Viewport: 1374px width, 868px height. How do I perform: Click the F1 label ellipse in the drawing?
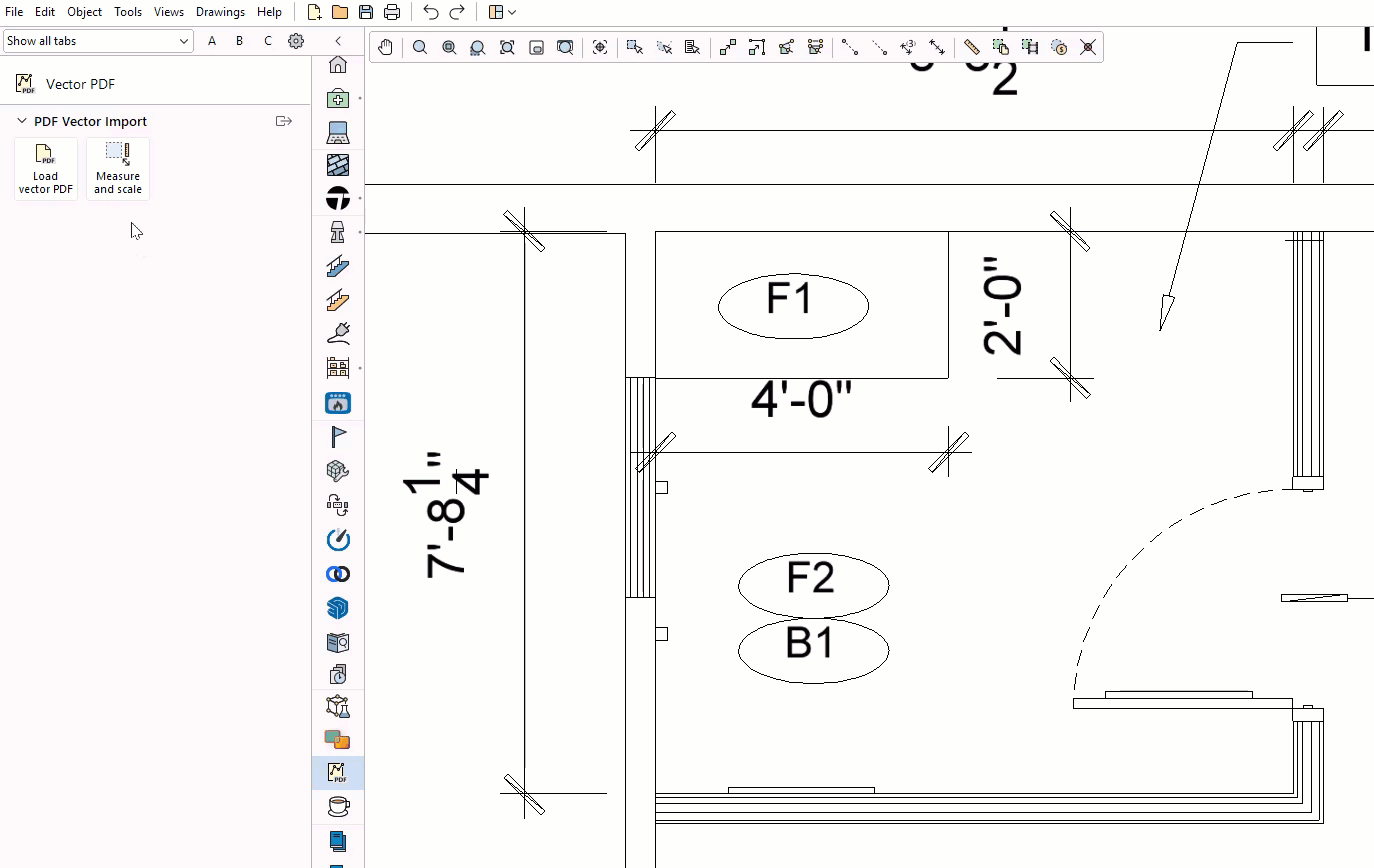coord(793,306)
